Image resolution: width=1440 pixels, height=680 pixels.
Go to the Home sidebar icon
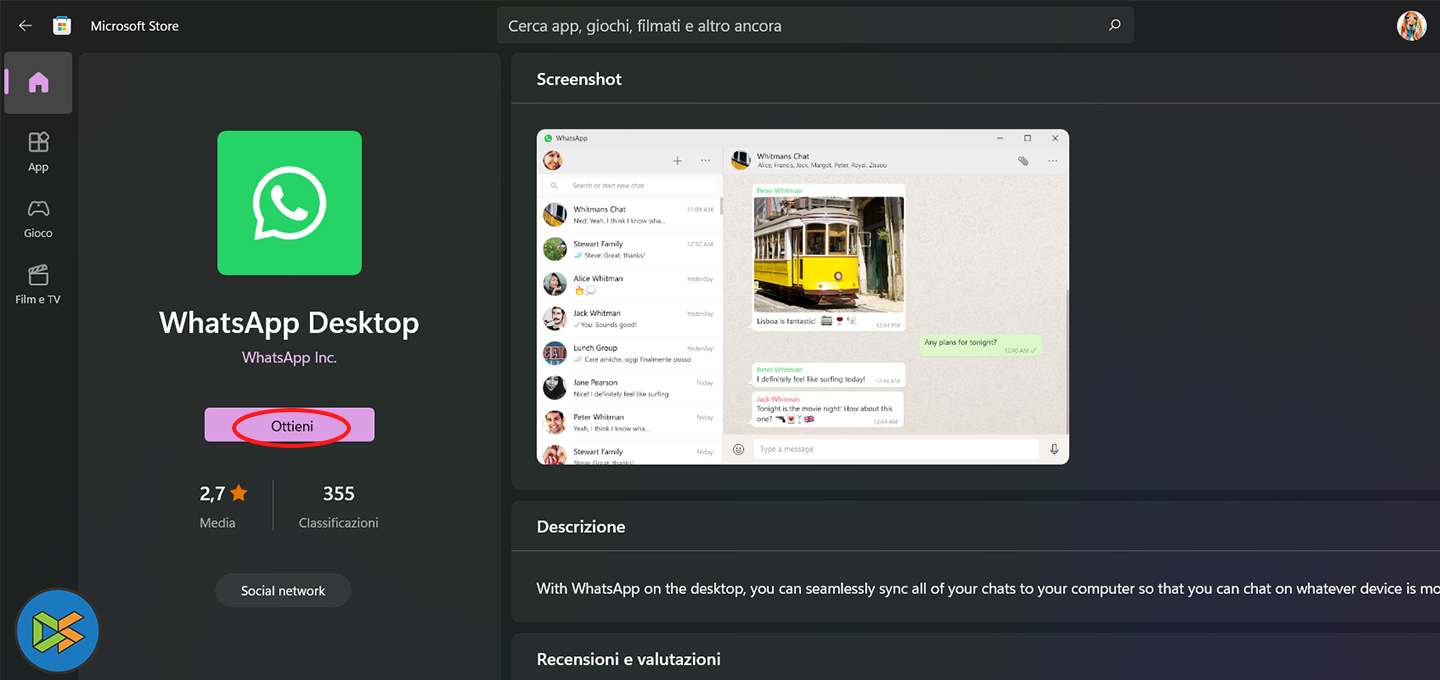(x=38, y=83)
